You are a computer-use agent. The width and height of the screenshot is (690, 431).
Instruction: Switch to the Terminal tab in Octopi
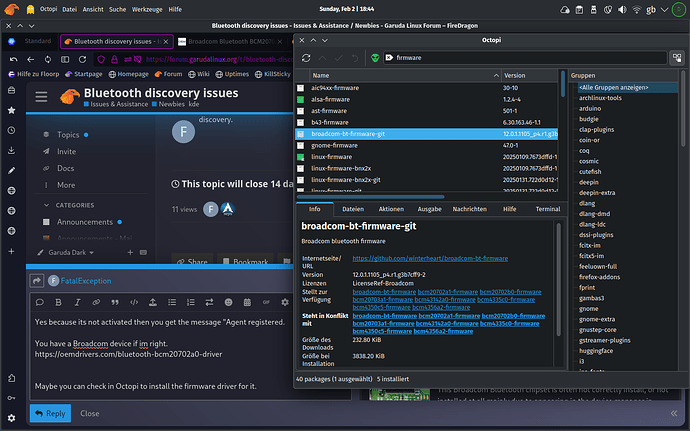tap(548, 209)
